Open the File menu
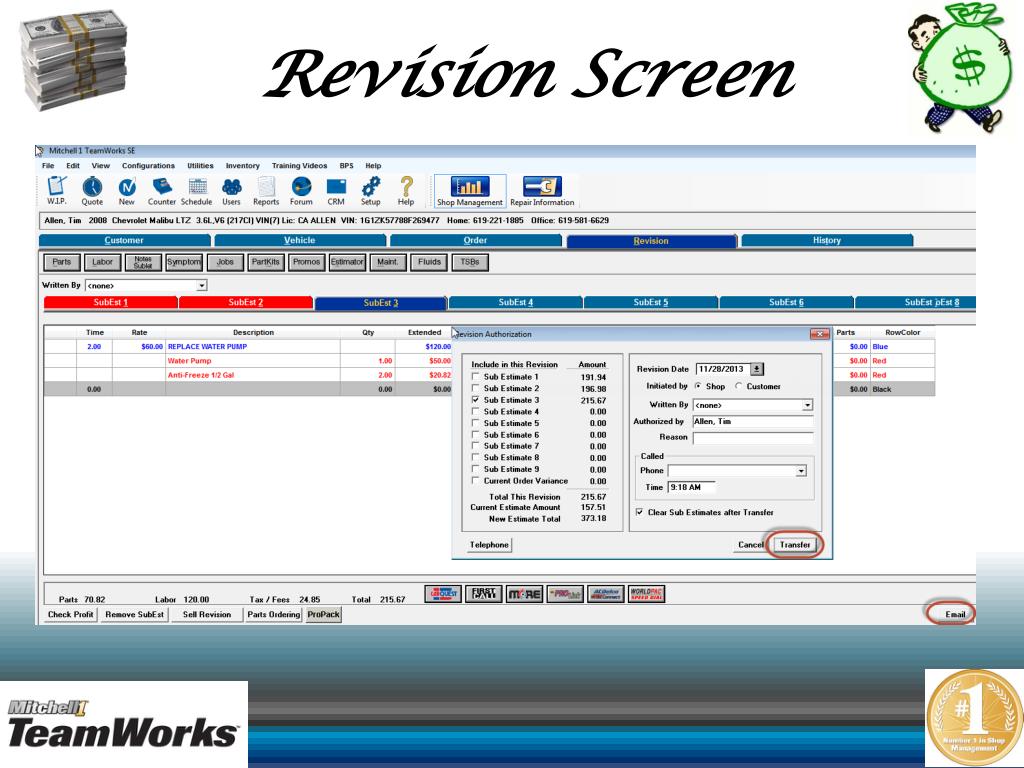 coord(48,166)
